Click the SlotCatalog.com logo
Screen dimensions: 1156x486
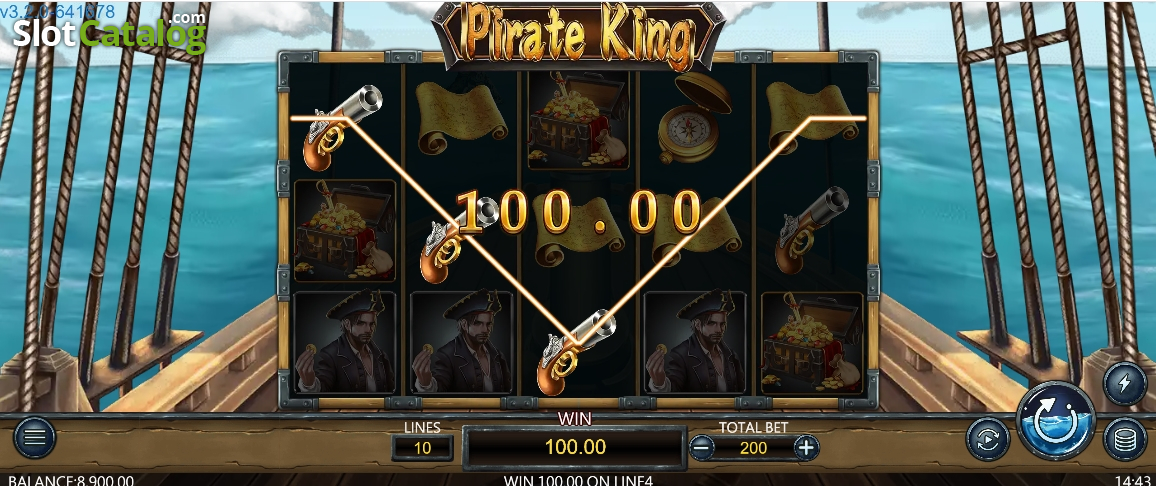tap(109, 30)
